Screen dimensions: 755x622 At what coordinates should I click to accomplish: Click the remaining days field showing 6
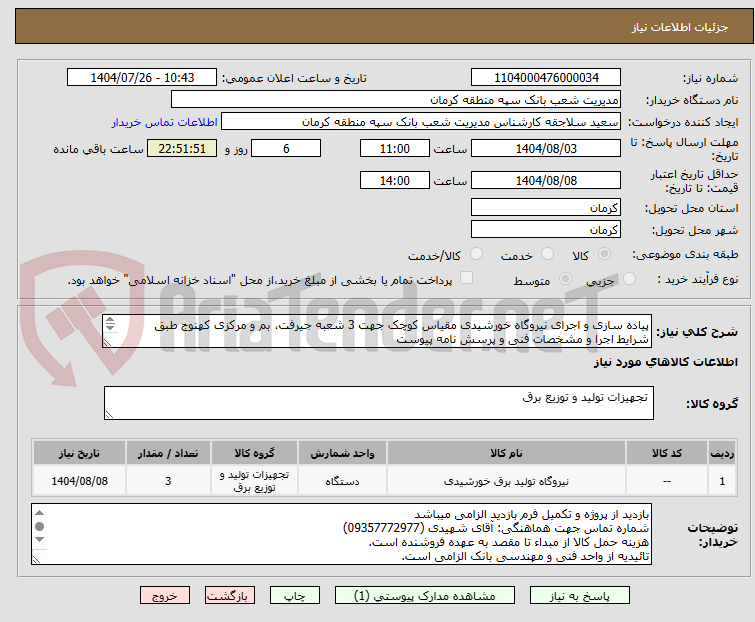[x=286, y=148]
